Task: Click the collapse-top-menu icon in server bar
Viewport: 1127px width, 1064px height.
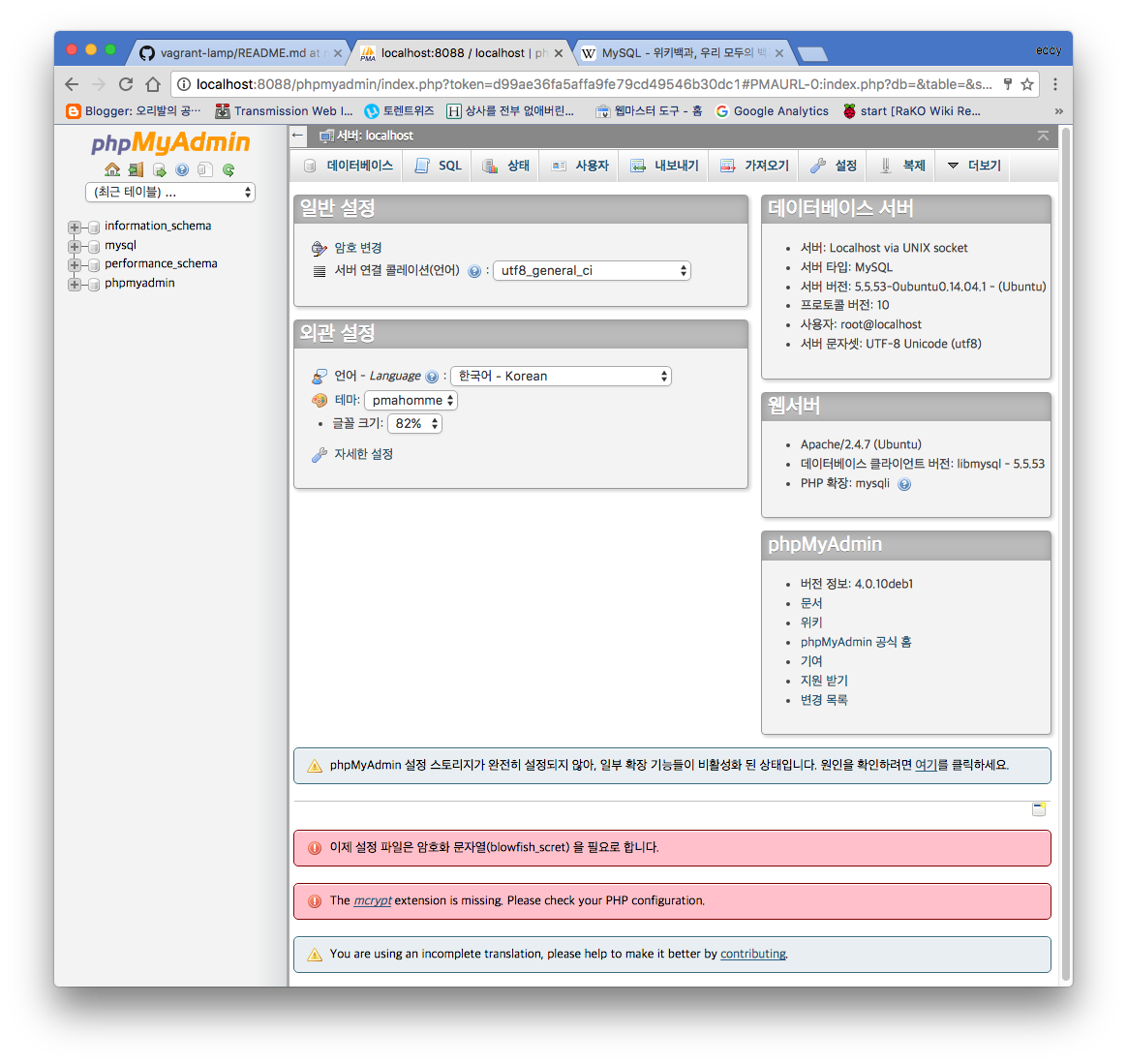Action: [1043, 136]
